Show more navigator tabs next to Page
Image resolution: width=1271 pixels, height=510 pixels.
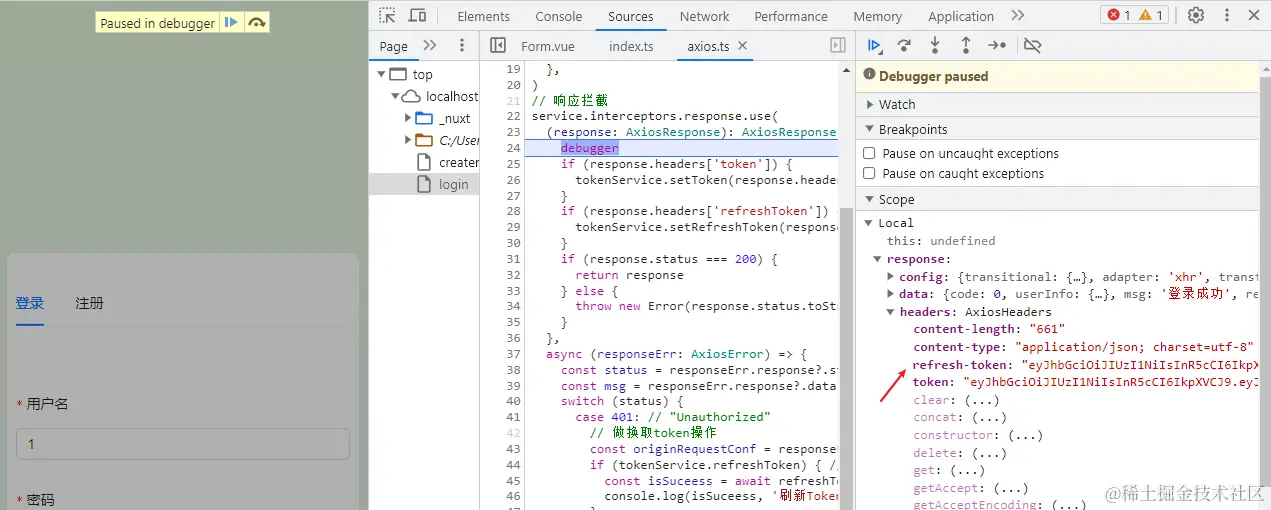pyautogui.click(x=430, y=45)
